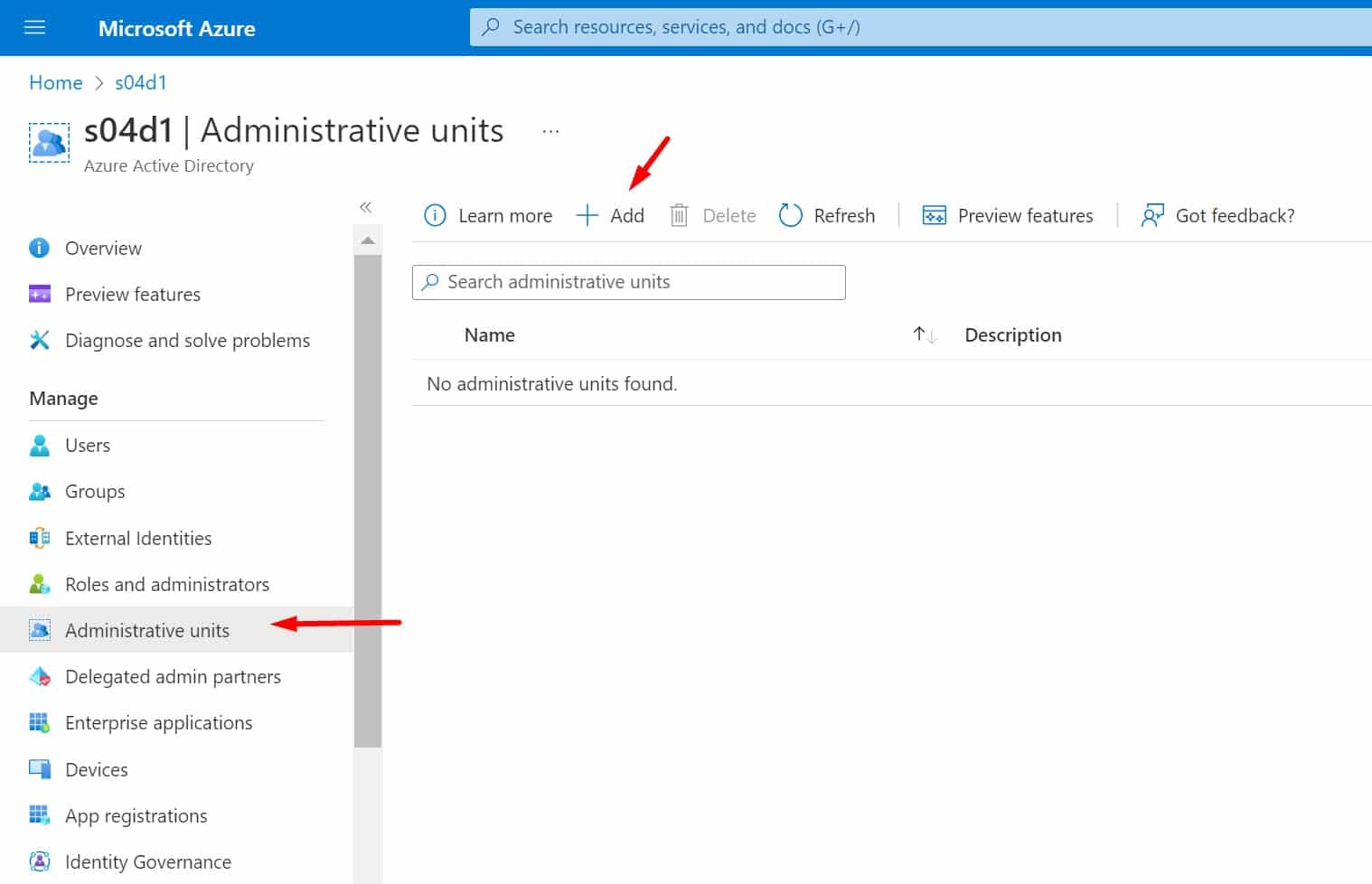Image resolution: width=1372 pixels, height=884 pixels.
Task: Open External Identities
Action: pos(137,538)
